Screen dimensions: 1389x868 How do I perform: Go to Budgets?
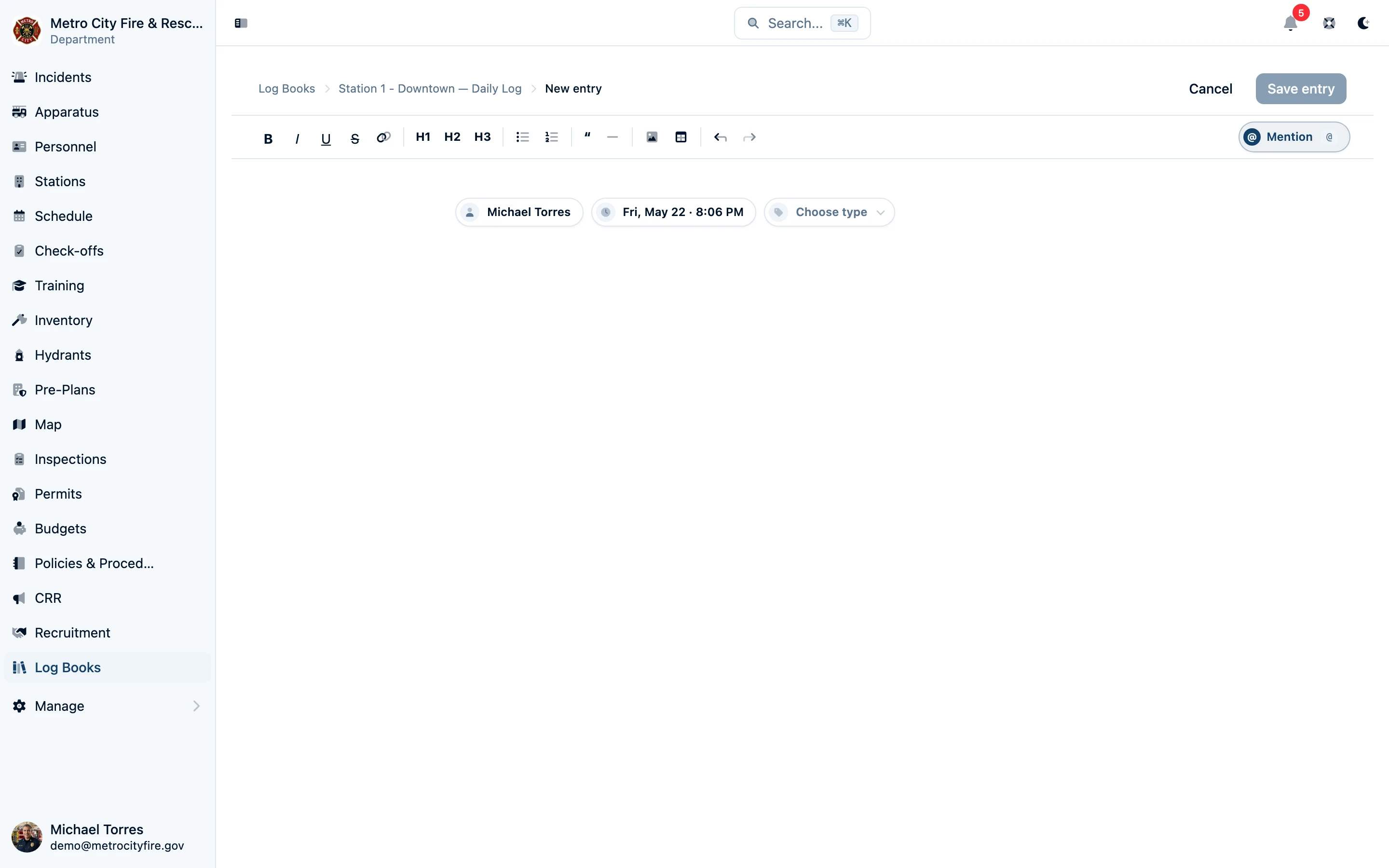point(108,529)
